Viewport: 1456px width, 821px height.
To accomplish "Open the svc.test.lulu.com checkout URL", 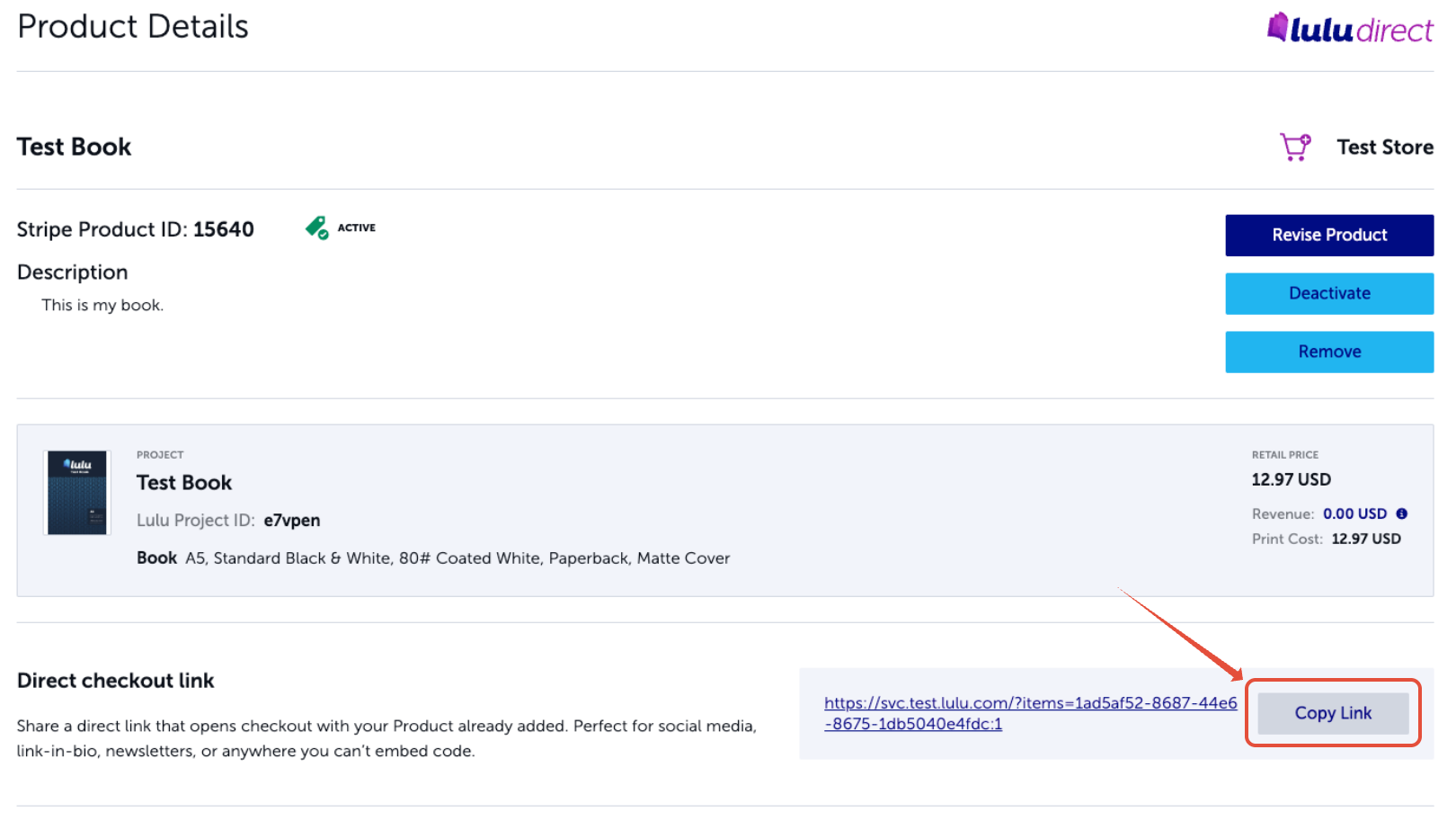I will coord(1030,713).
